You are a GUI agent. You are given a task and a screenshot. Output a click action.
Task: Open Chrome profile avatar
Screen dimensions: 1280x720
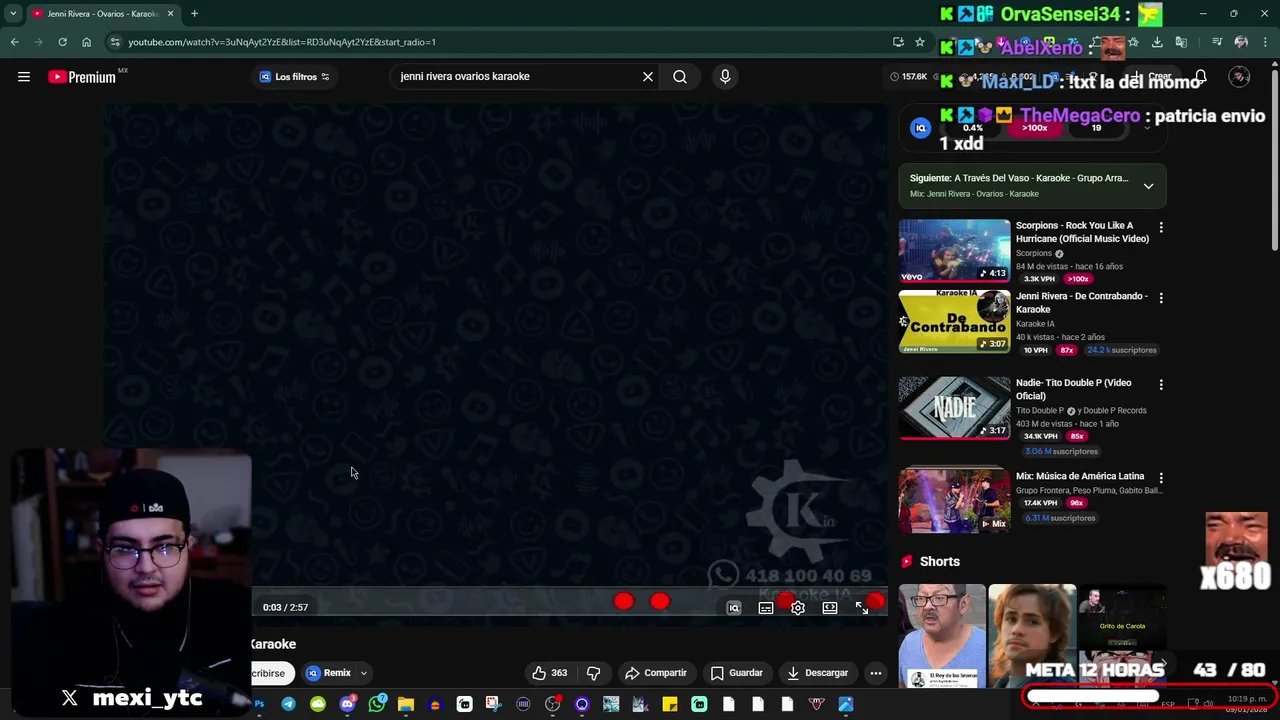click(1241, 42)
